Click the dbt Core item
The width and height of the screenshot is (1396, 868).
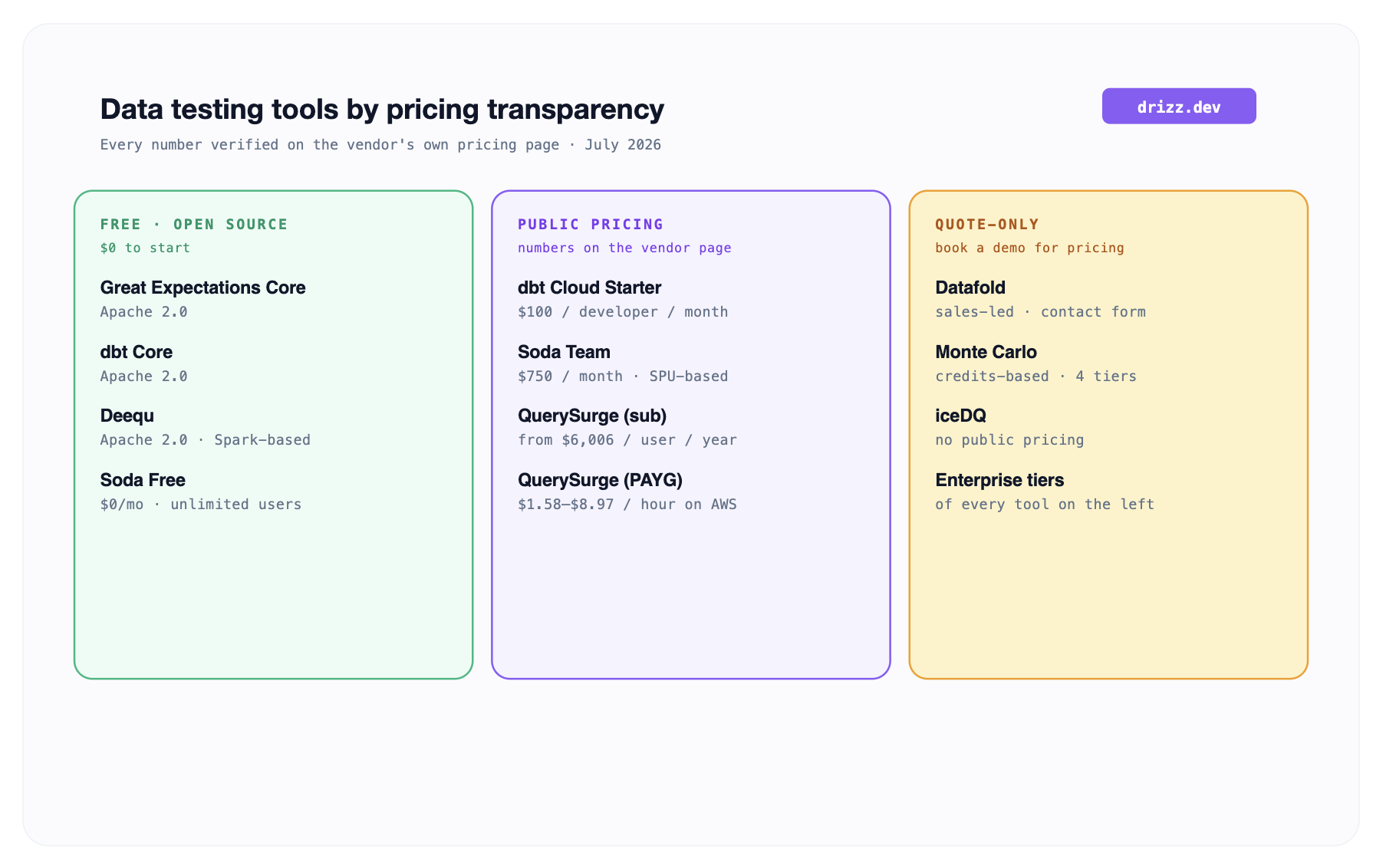point(144,363)
